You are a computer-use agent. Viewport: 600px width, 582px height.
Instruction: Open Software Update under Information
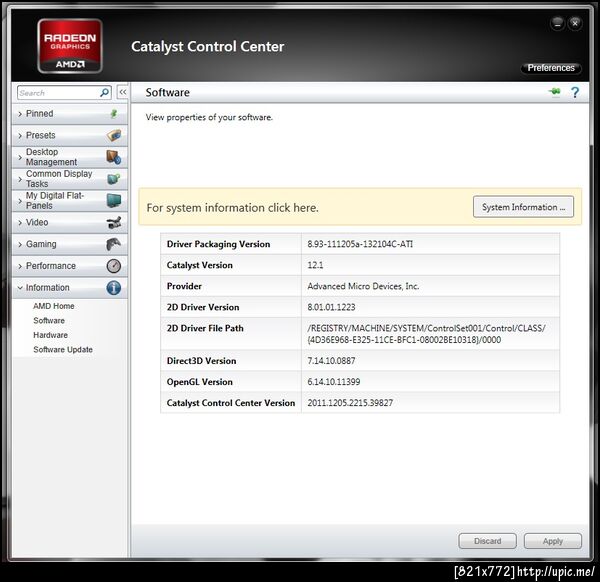[63, 350]
